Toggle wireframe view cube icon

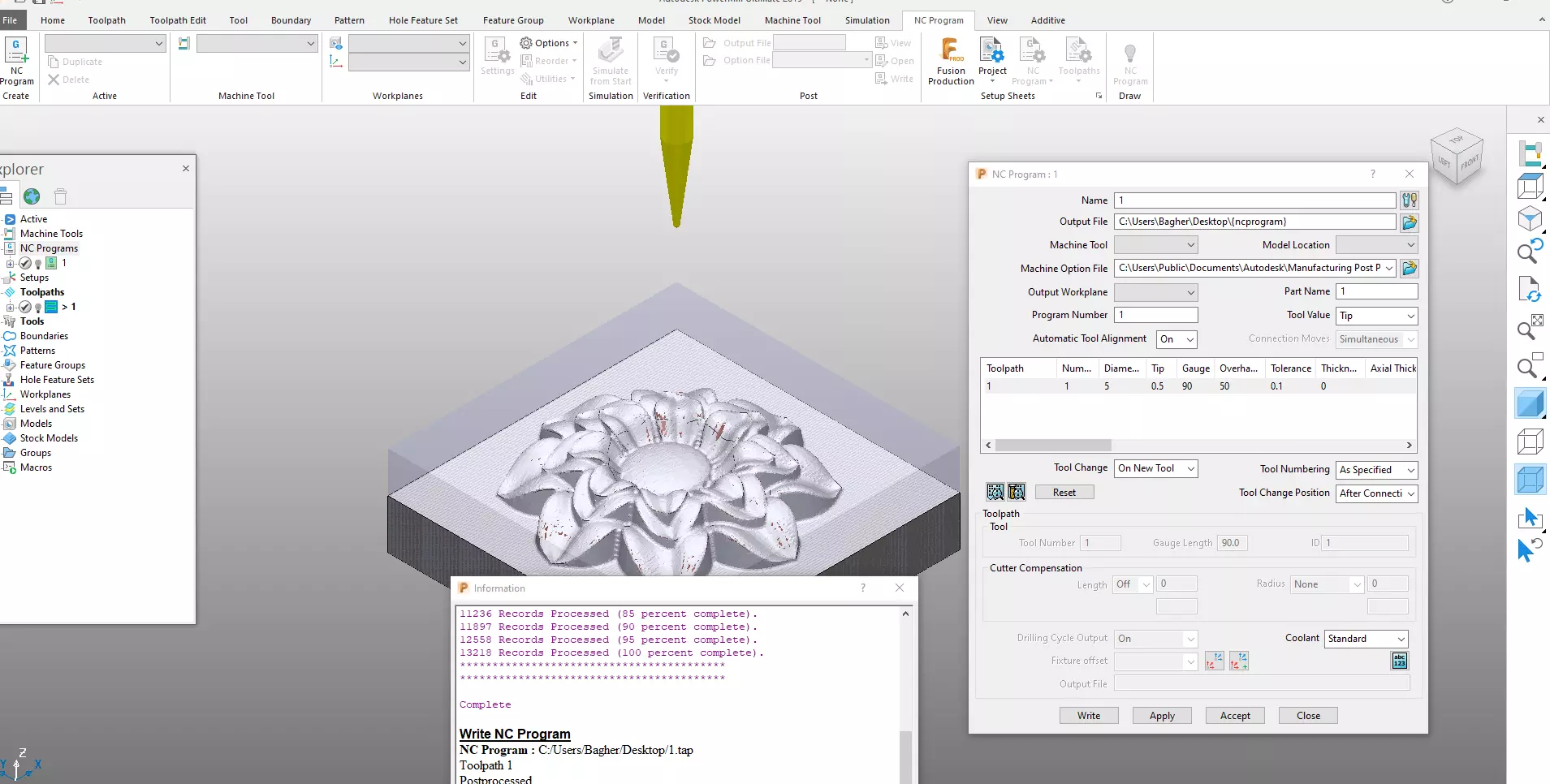tap(1531, 442)
